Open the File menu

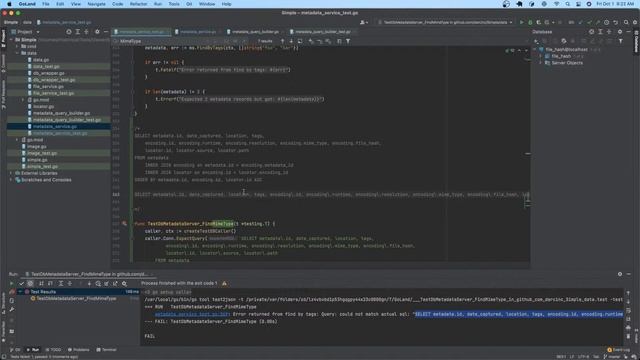point(46,4)
